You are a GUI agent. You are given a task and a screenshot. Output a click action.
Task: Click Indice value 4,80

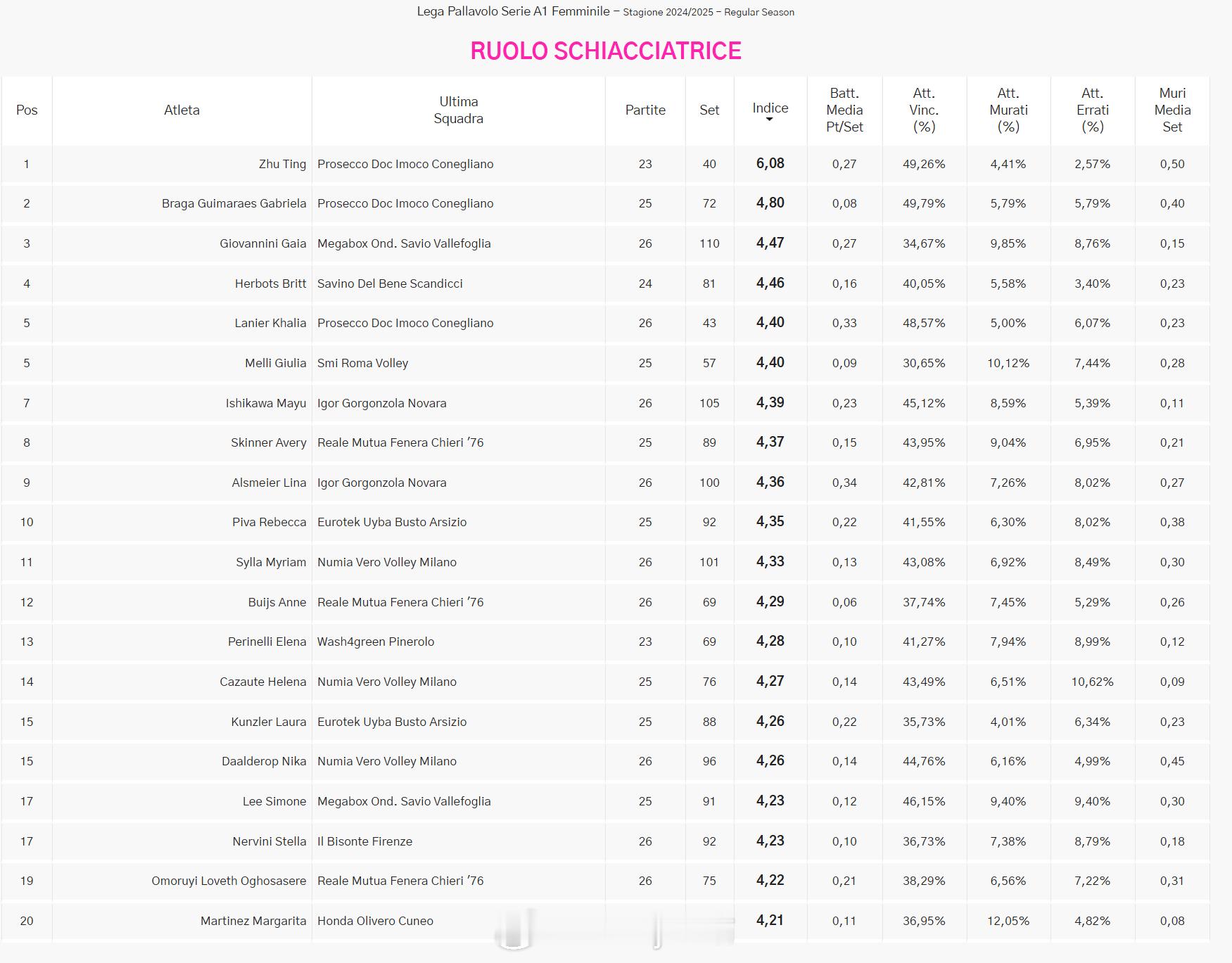(770, 203)
